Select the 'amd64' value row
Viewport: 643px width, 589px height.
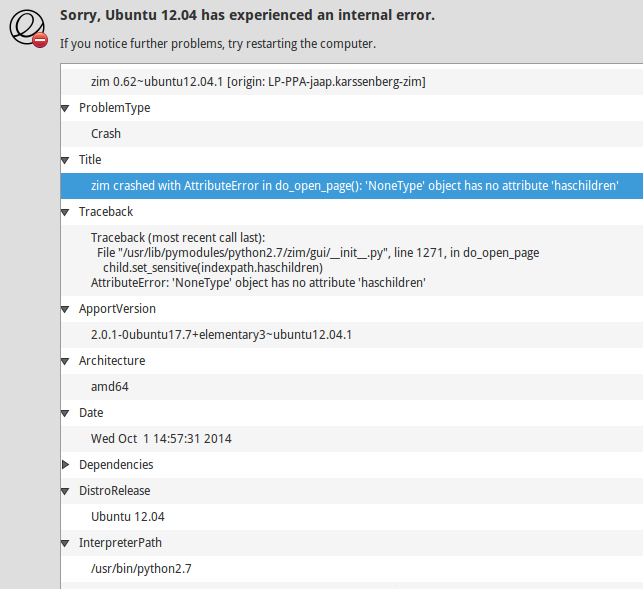(352, 387)
